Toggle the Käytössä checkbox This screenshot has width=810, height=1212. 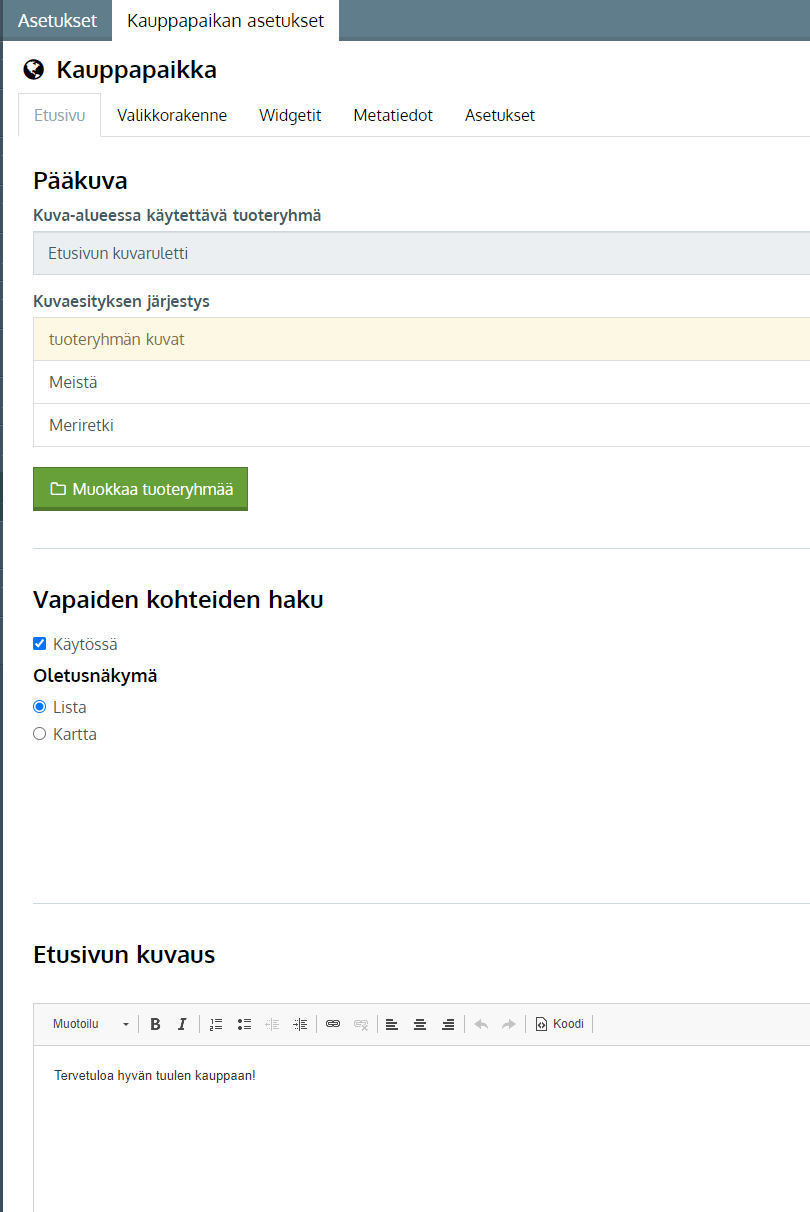click(x=40, y=644)
